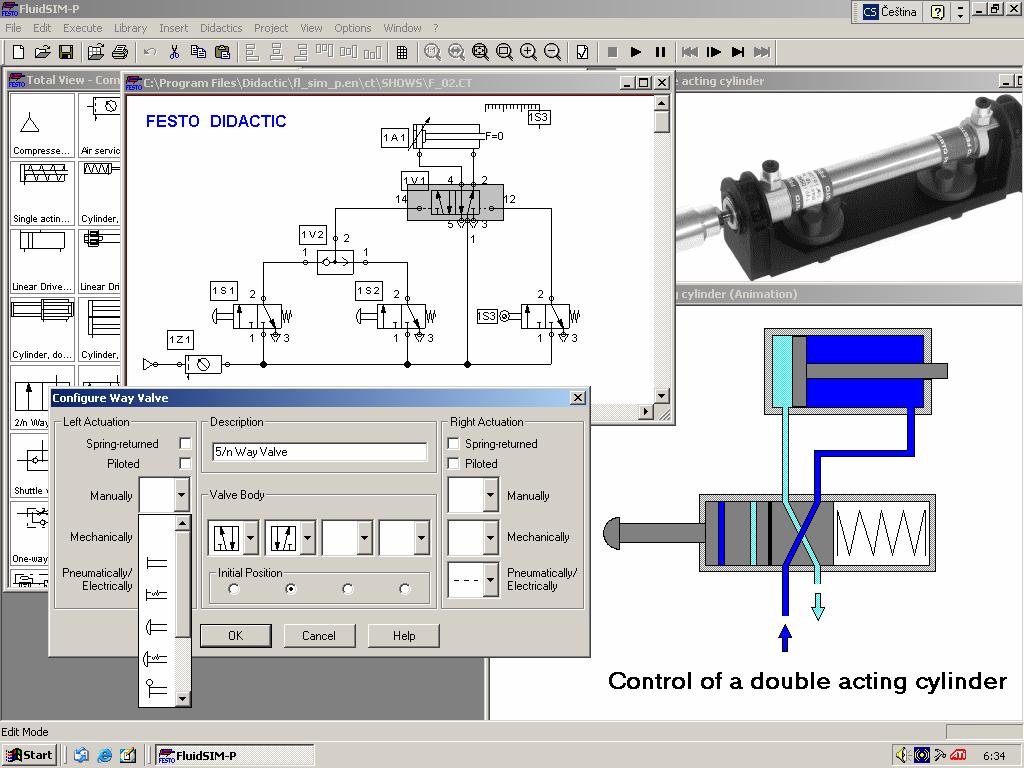Open the Didactics menu
Viewport: 1024px width, 768px height.
[221, 28]
